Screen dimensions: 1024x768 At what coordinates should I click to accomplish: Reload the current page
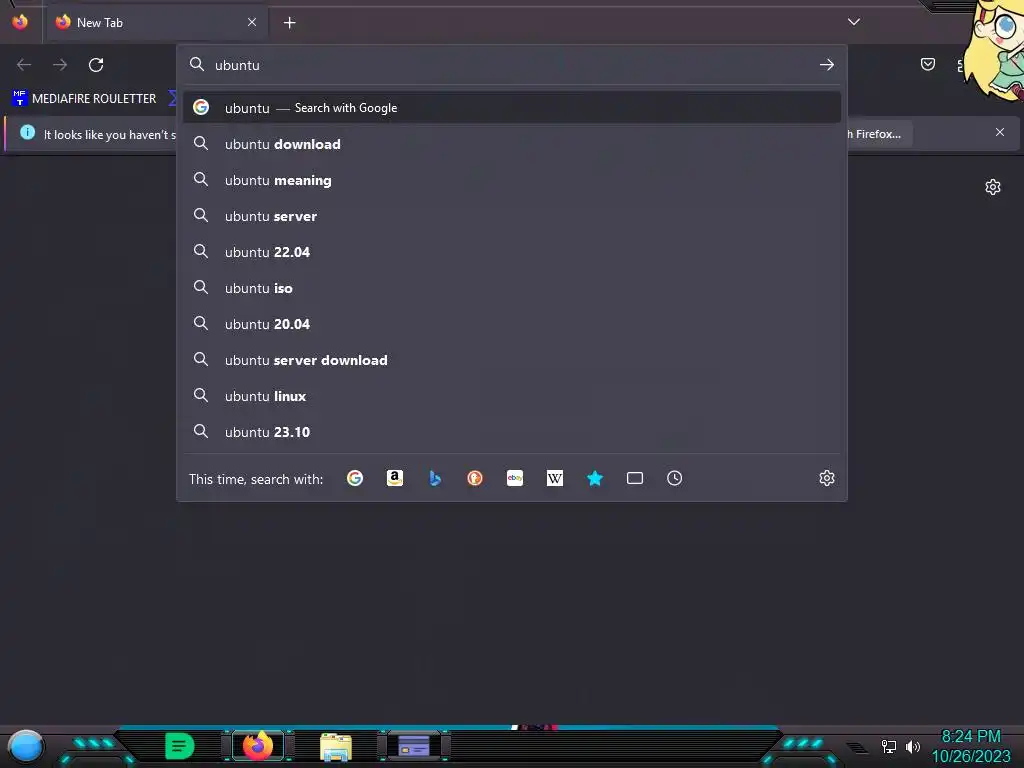[96, 65]
